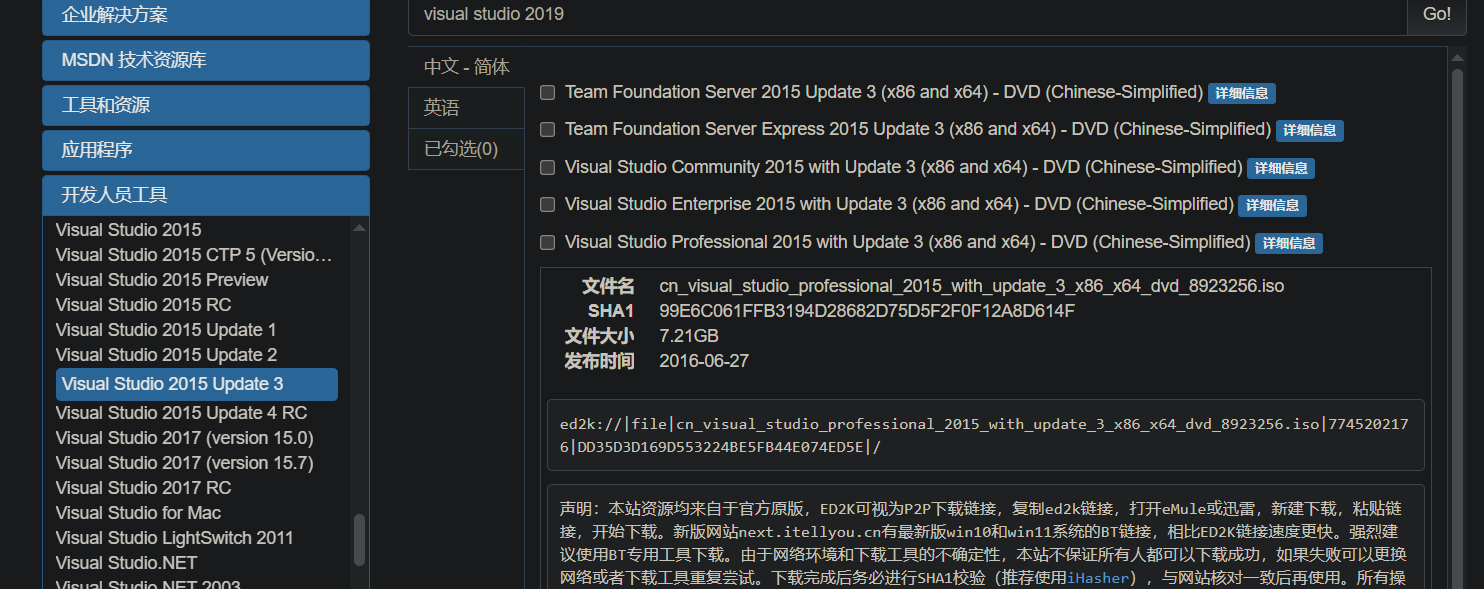1484x589 pixels.
Task: Click the iHasher link in the notice
Action: (x=1099, y=578)
